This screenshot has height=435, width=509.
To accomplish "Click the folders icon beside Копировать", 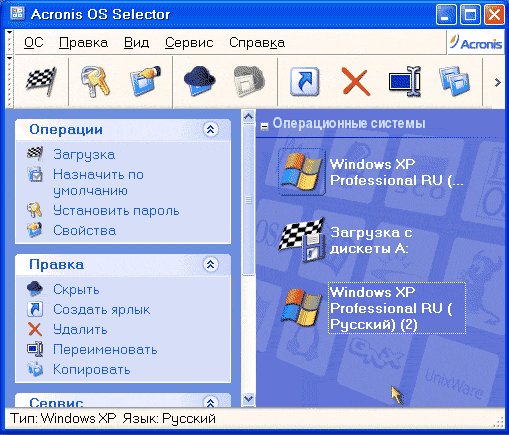I will [35, 369].
